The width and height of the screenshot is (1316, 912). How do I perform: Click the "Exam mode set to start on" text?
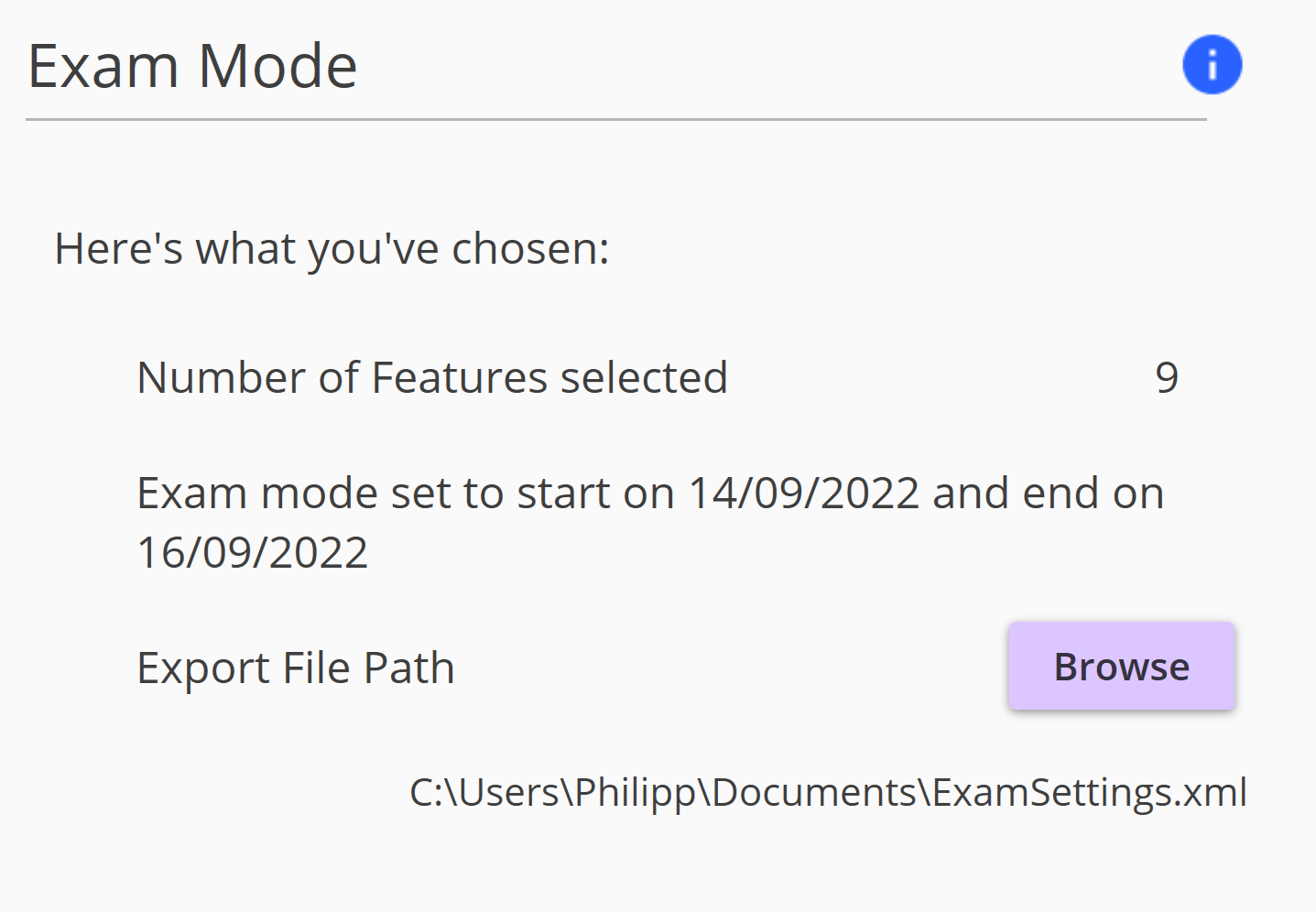407,494
